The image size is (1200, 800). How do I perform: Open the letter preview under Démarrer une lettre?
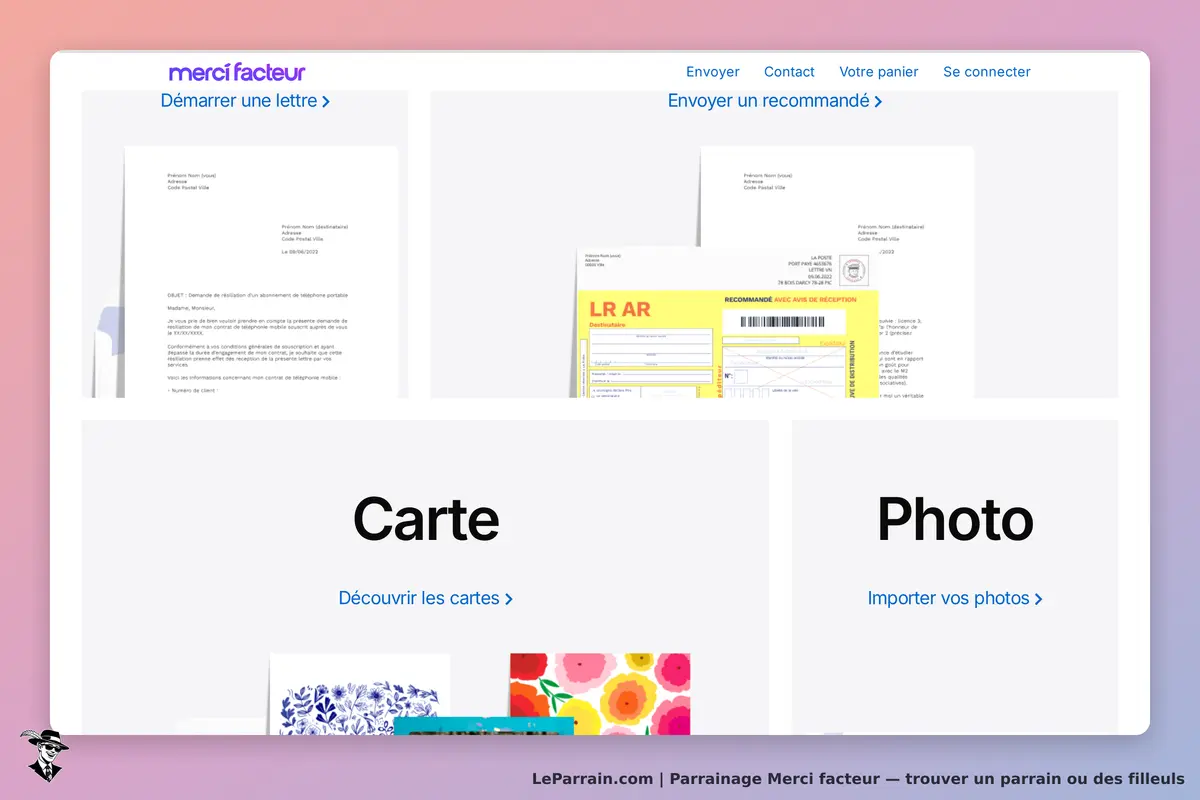(261, 272)
